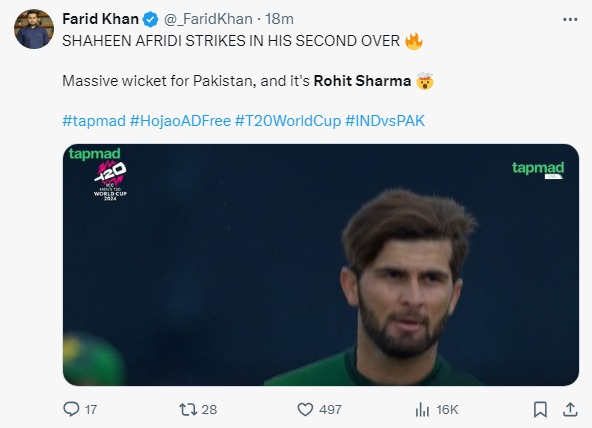Open the share upload icon
The width and height of the screenshot is (592, 428).
coord(570,409)
